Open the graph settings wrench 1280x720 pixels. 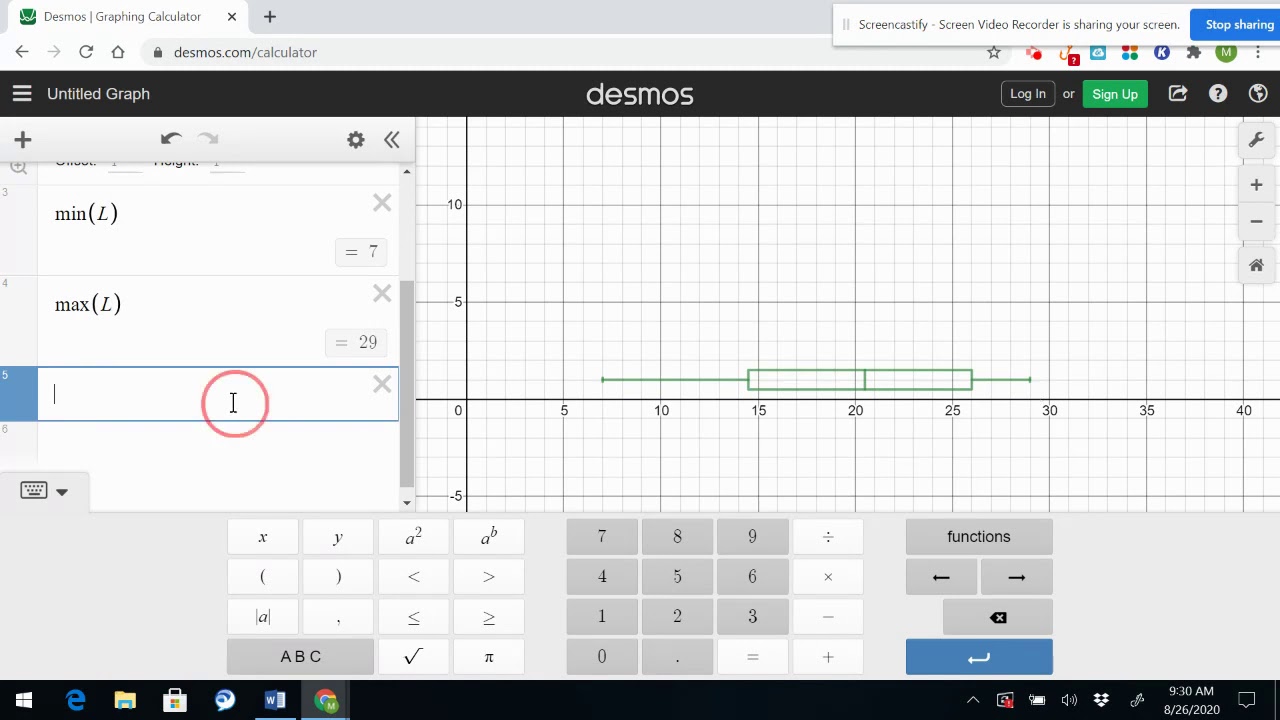1257,140
